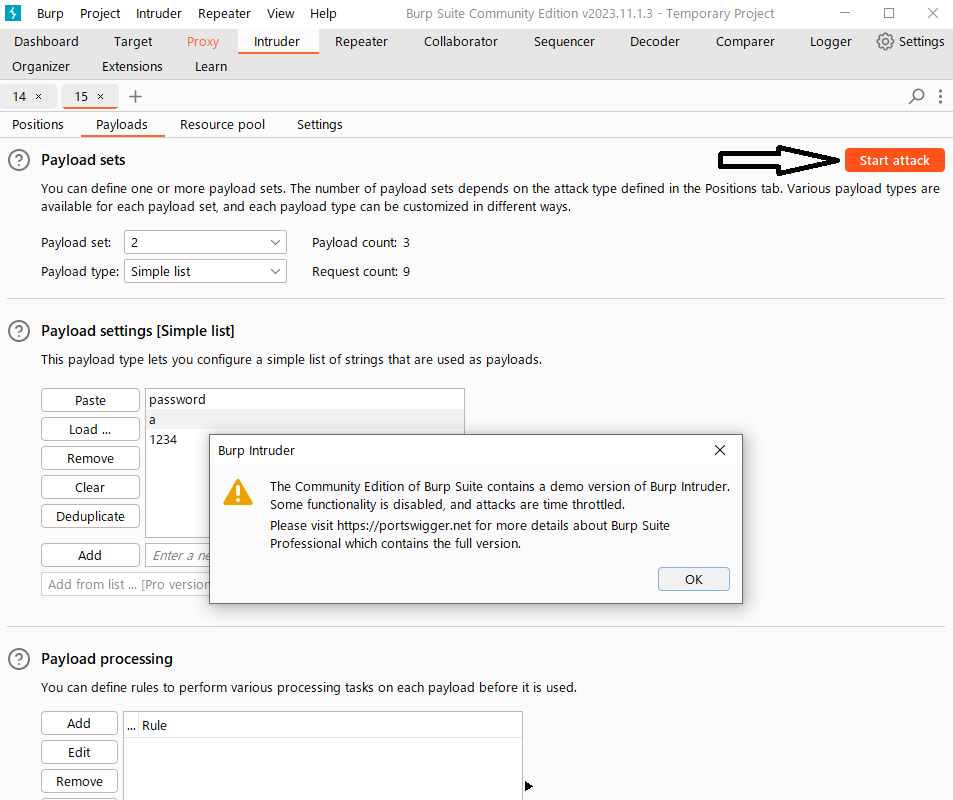The height and width of the screenshot is (800, 953).
Task: Click the Rule column header
Action: tap(331, 725)
